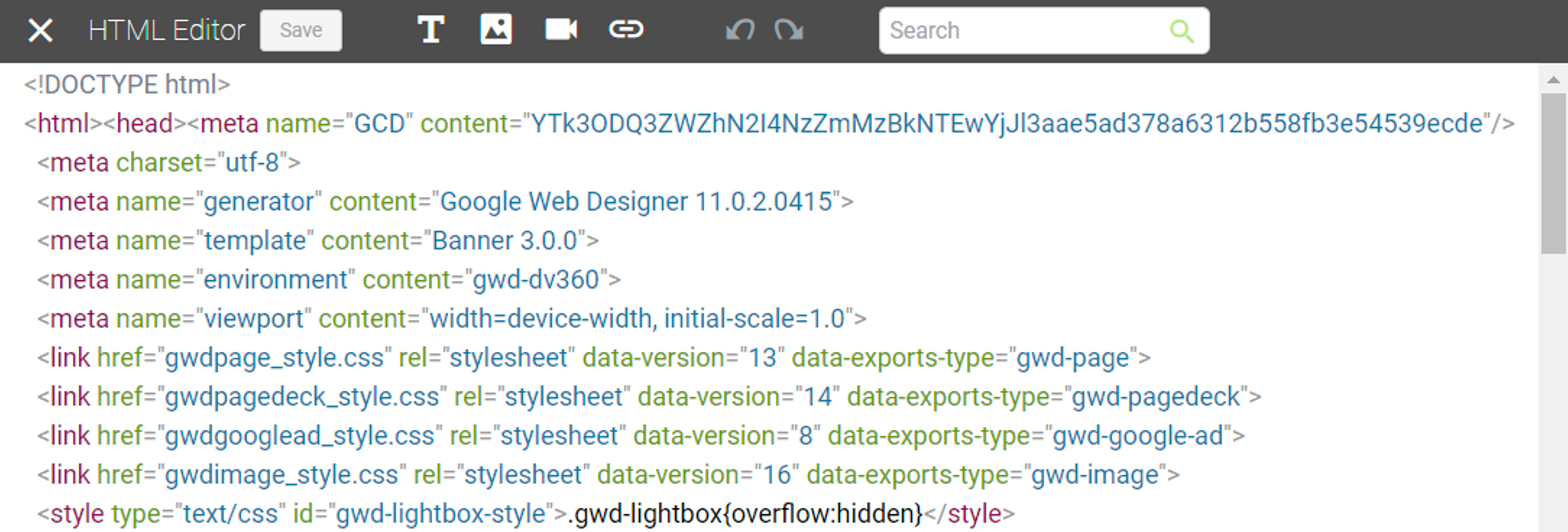The height and width of the screenshot is (532, 1568).
Task: Click the meta name="GCD" content value
Action: pos(1007,124)
